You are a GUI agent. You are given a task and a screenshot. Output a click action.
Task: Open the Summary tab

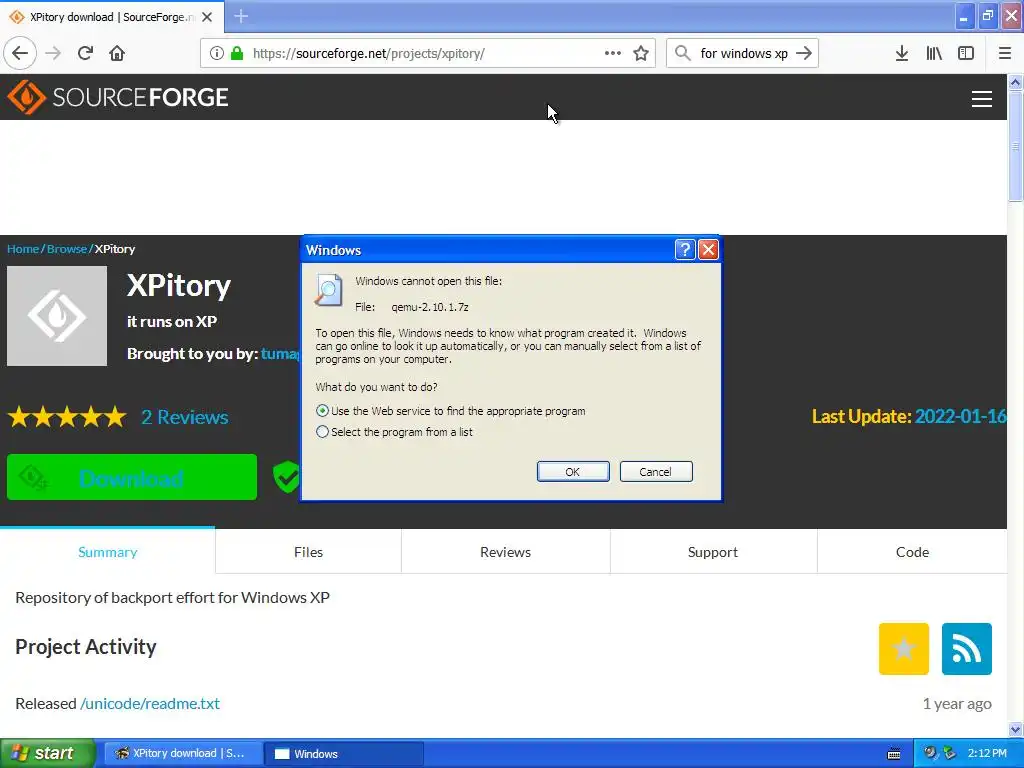[x=108, y=552]
